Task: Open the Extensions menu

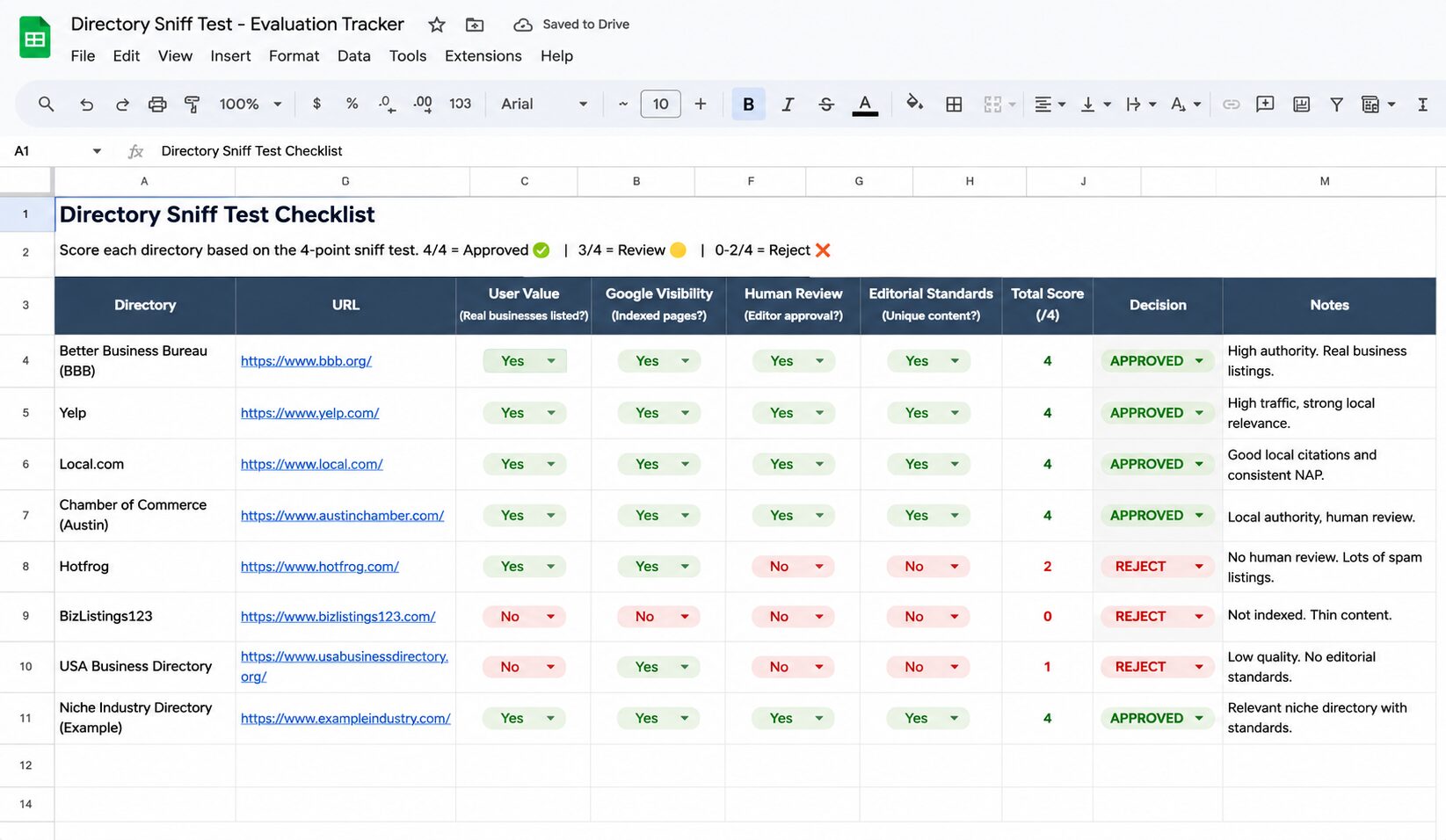Action: [483, 55]
